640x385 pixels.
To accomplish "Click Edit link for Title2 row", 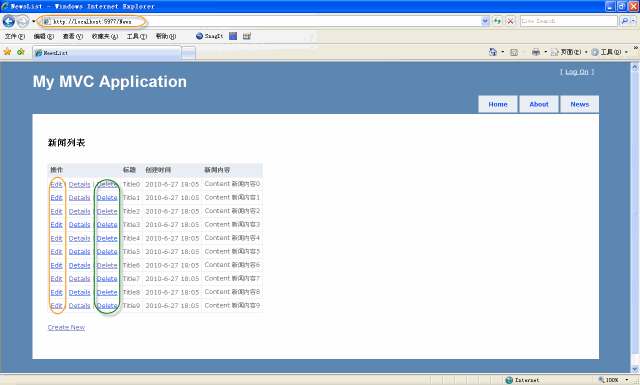I will pos(56,211).
